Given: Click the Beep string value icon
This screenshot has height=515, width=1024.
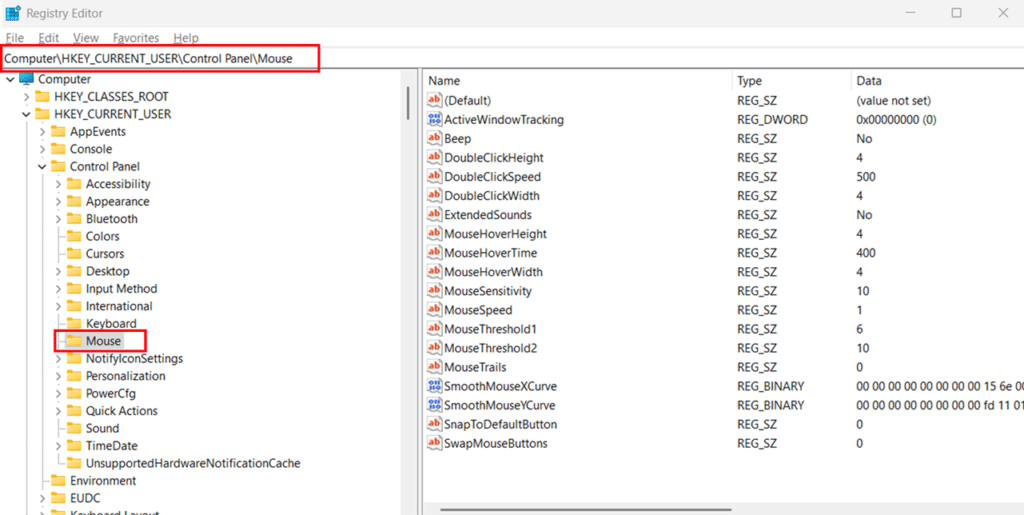Looking at the screenshot, I should pyautogui.click(x=434, y=138).
